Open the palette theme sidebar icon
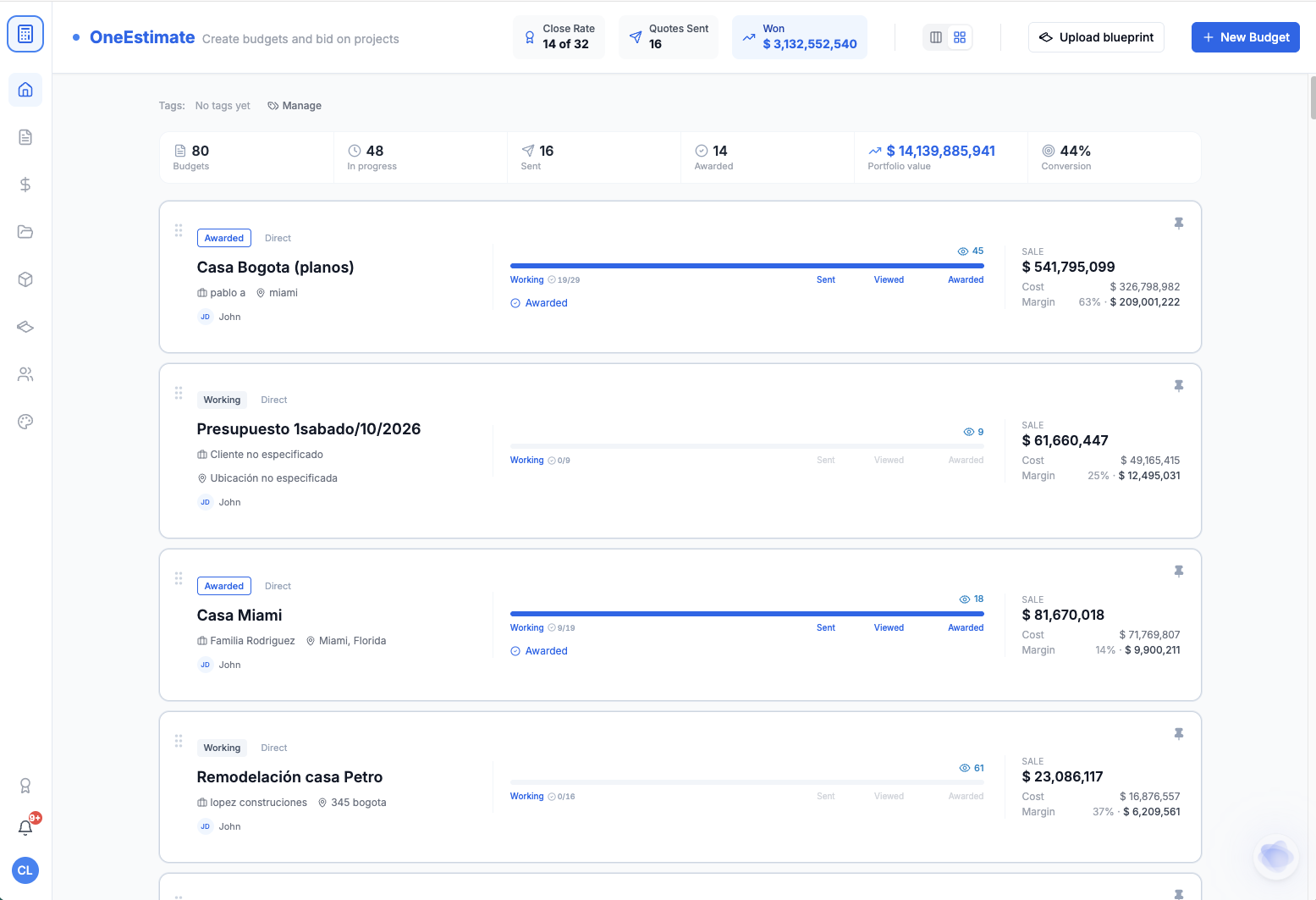Viewport: 1316px width, 900px height. [x=25, y=422]
